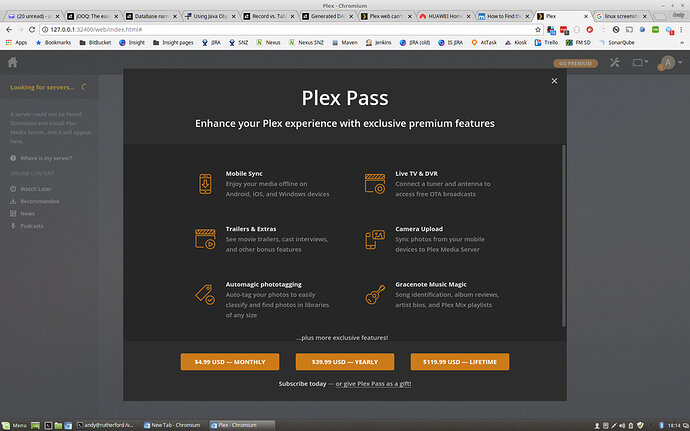
Task: Open the Kiosk bookmark
Action: [x=516, y=43]
